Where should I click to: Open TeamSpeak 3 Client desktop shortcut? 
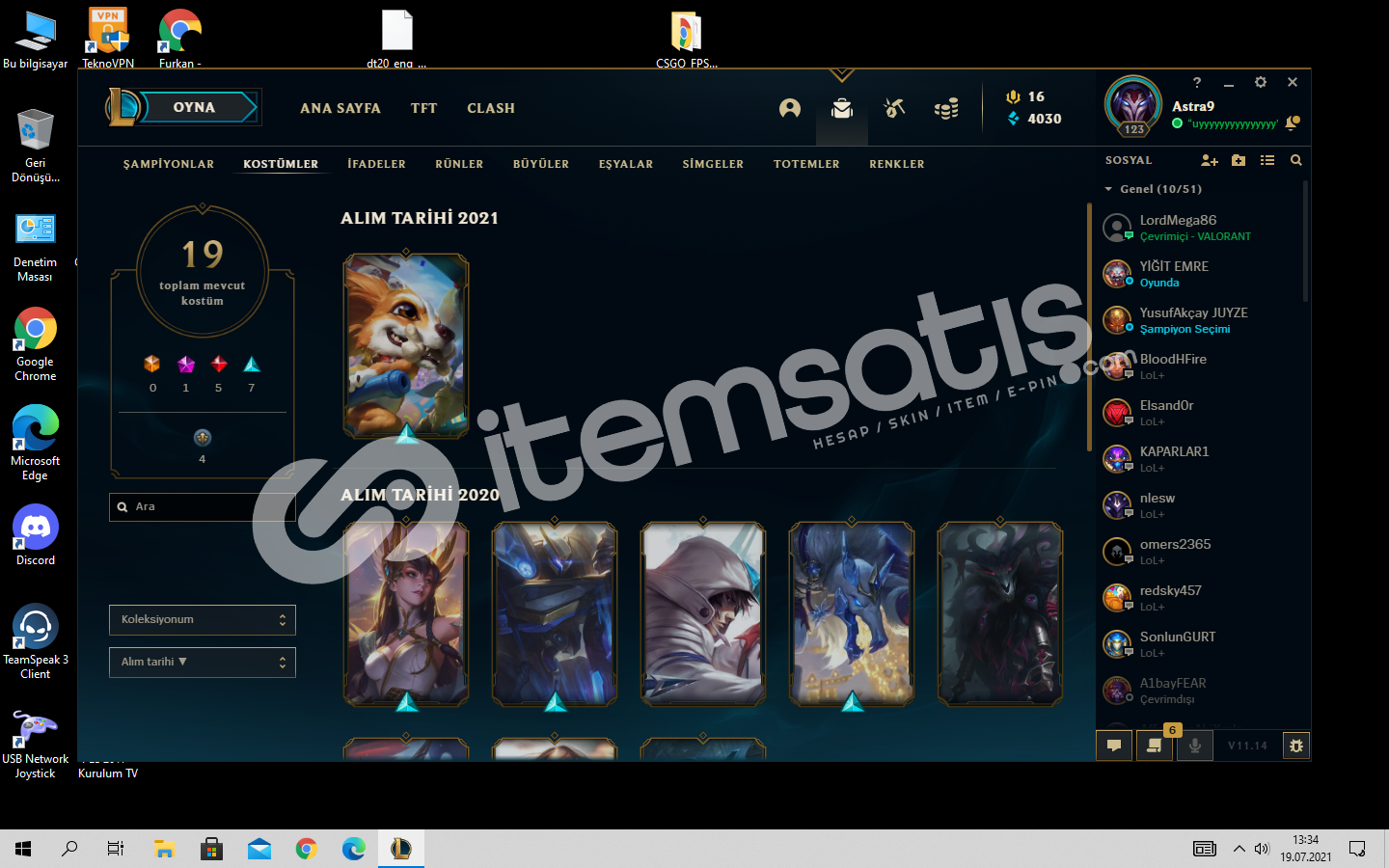36,641
